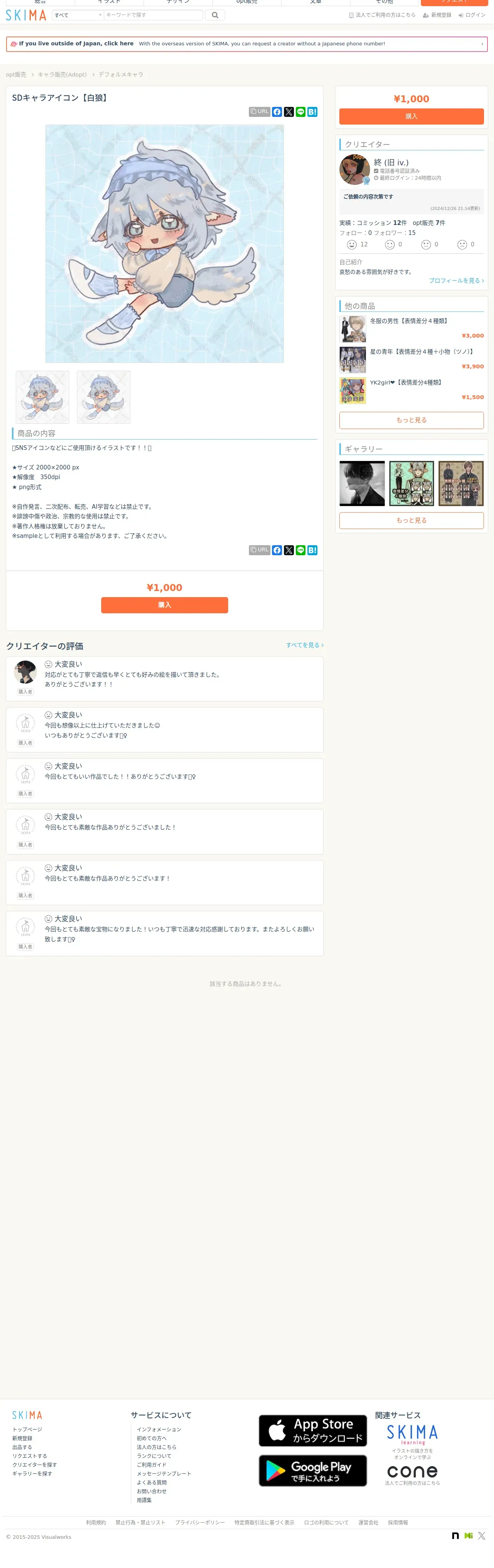Open the note icon in footer
494x1568 pixels.
pos(455,1536)
